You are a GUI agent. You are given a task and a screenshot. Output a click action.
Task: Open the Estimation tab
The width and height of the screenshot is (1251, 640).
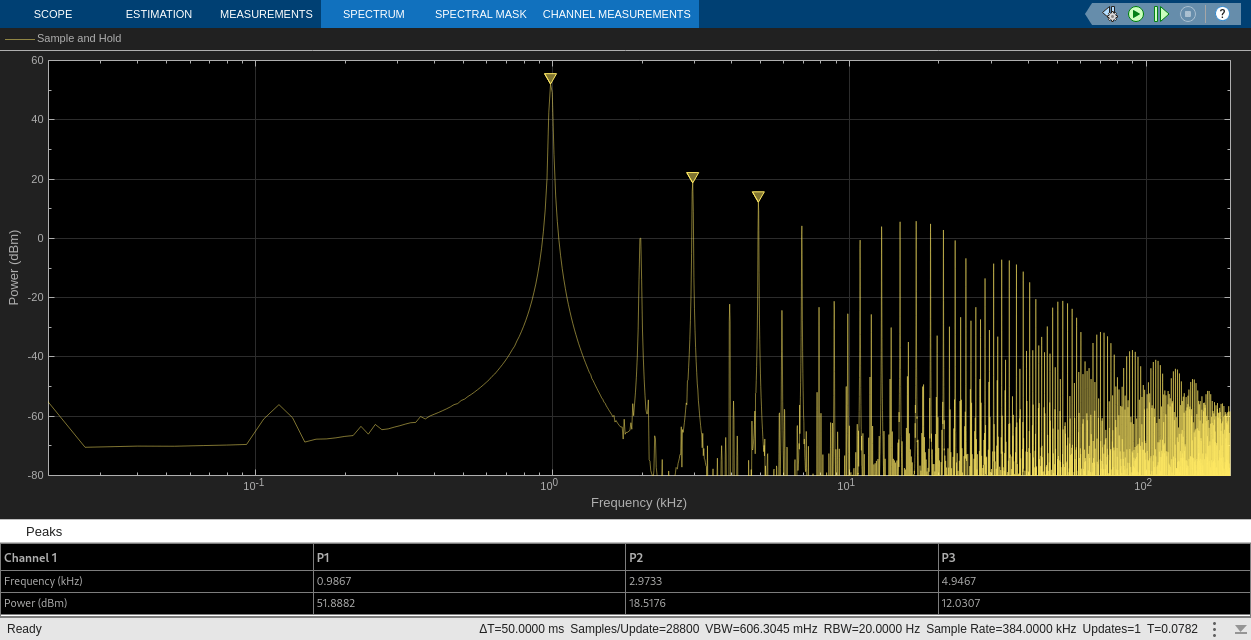tap(158, 14)
